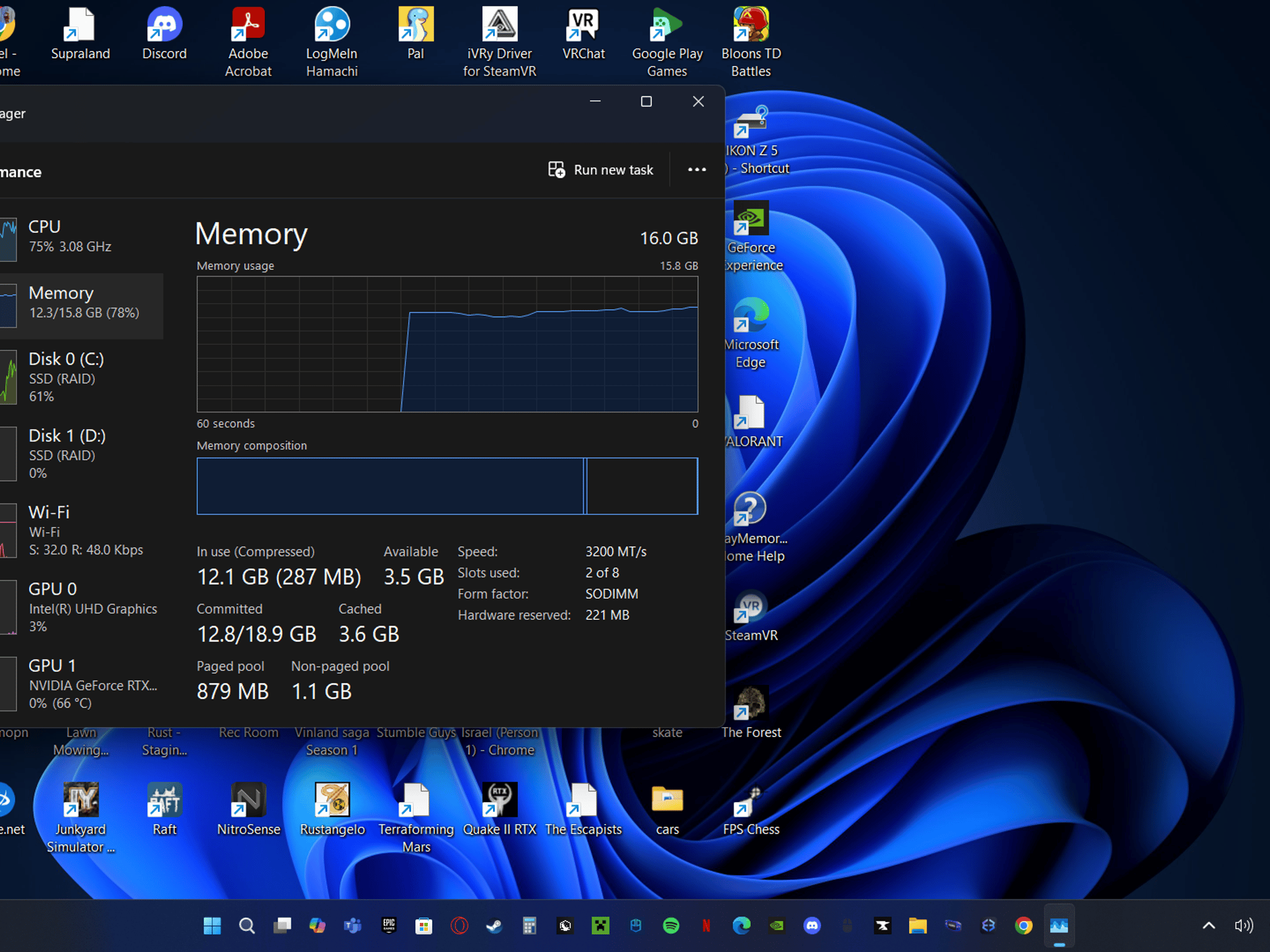Open Google Chrome from the taskbar
The height and width of the screenshot is (952, 1270).
(x=1024, y=925)
